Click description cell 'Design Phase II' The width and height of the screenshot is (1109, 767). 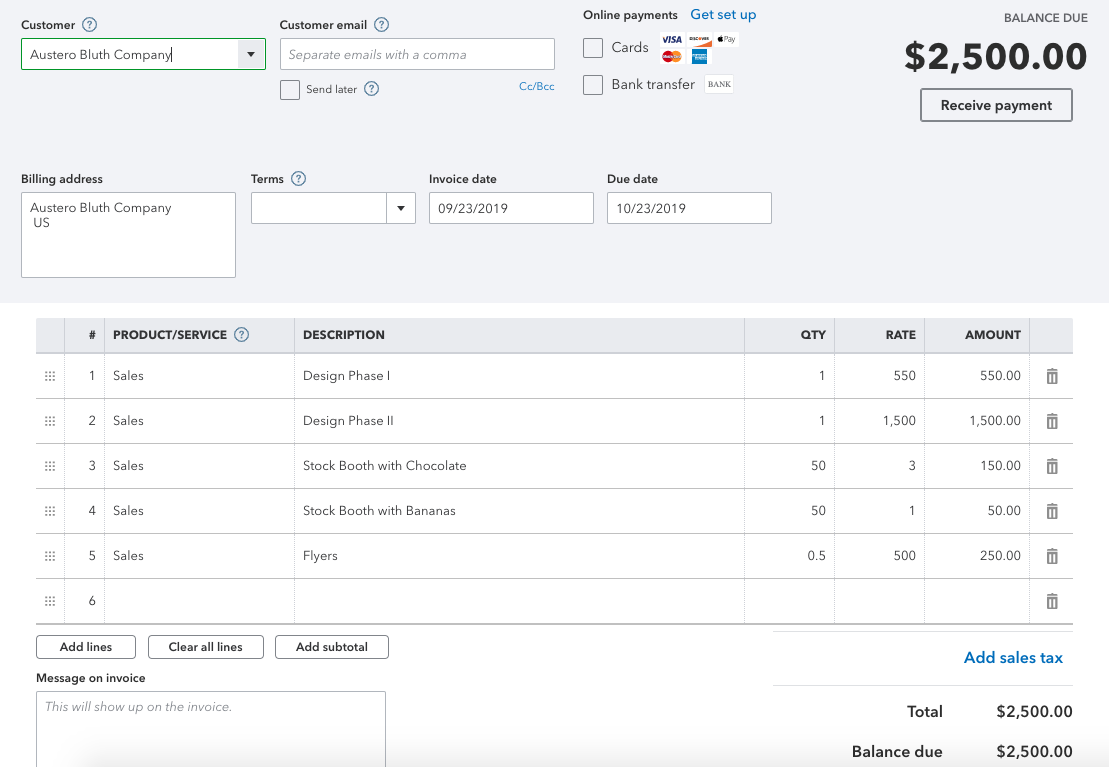(x=519, y=420)
